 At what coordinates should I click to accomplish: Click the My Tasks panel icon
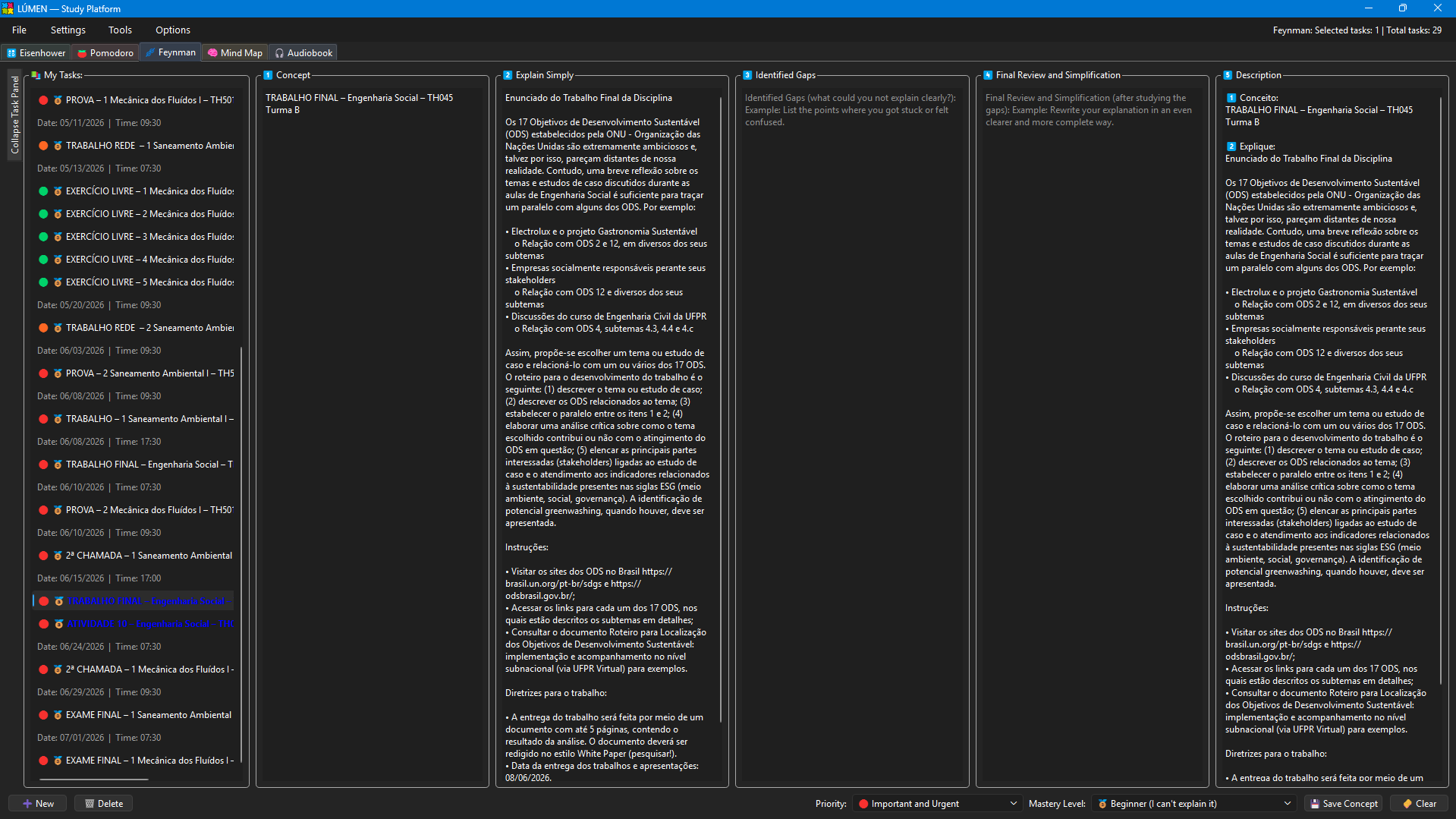(36, 75)
